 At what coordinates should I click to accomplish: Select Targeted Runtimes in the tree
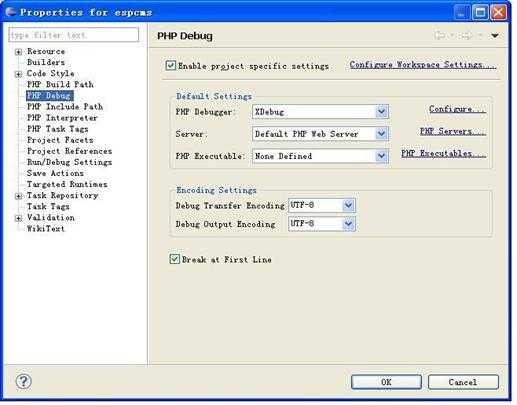[x=67, y=184]
